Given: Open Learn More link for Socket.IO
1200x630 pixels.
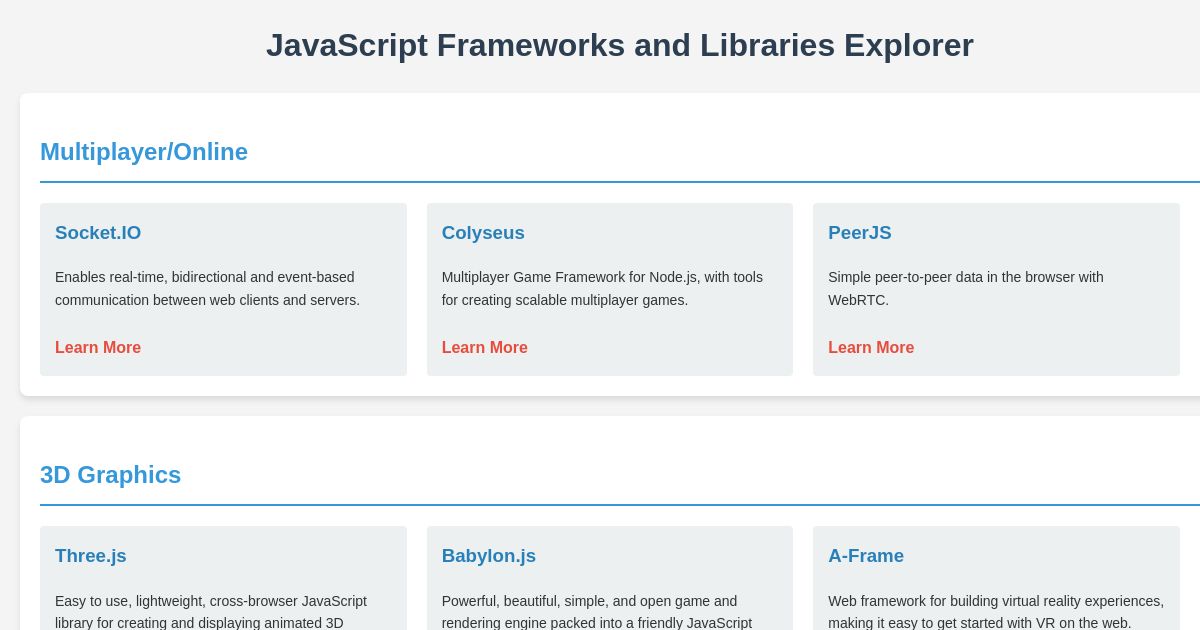Looking at the screenshot, I should (x=98, y=347).
